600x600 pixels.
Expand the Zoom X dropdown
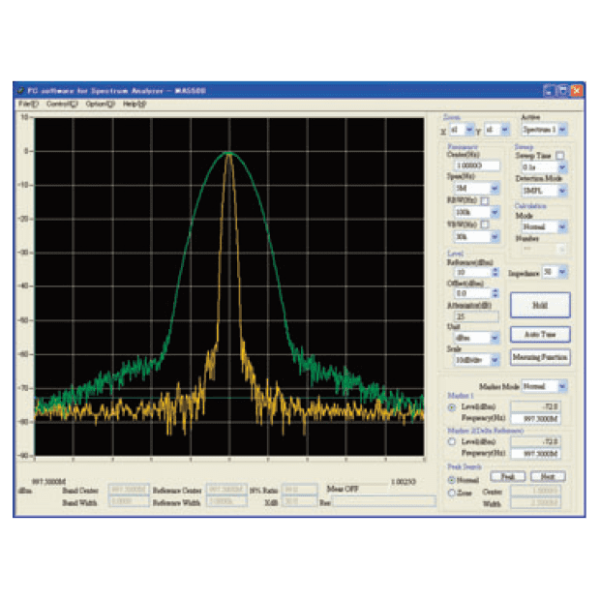tap(470, 130)
